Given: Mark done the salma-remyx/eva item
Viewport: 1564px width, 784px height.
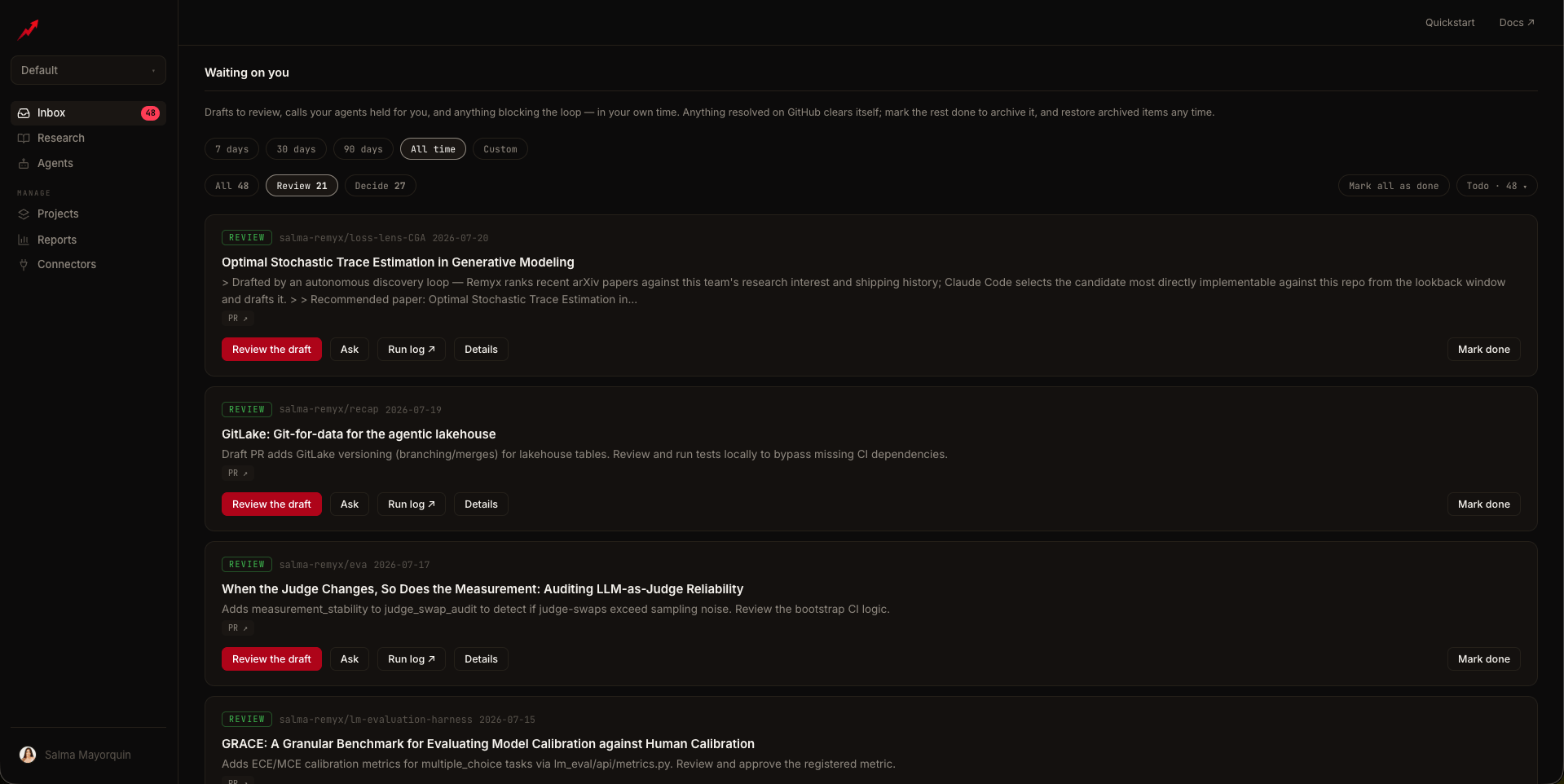Looking at the screenshot, I should click(1483, 659).
